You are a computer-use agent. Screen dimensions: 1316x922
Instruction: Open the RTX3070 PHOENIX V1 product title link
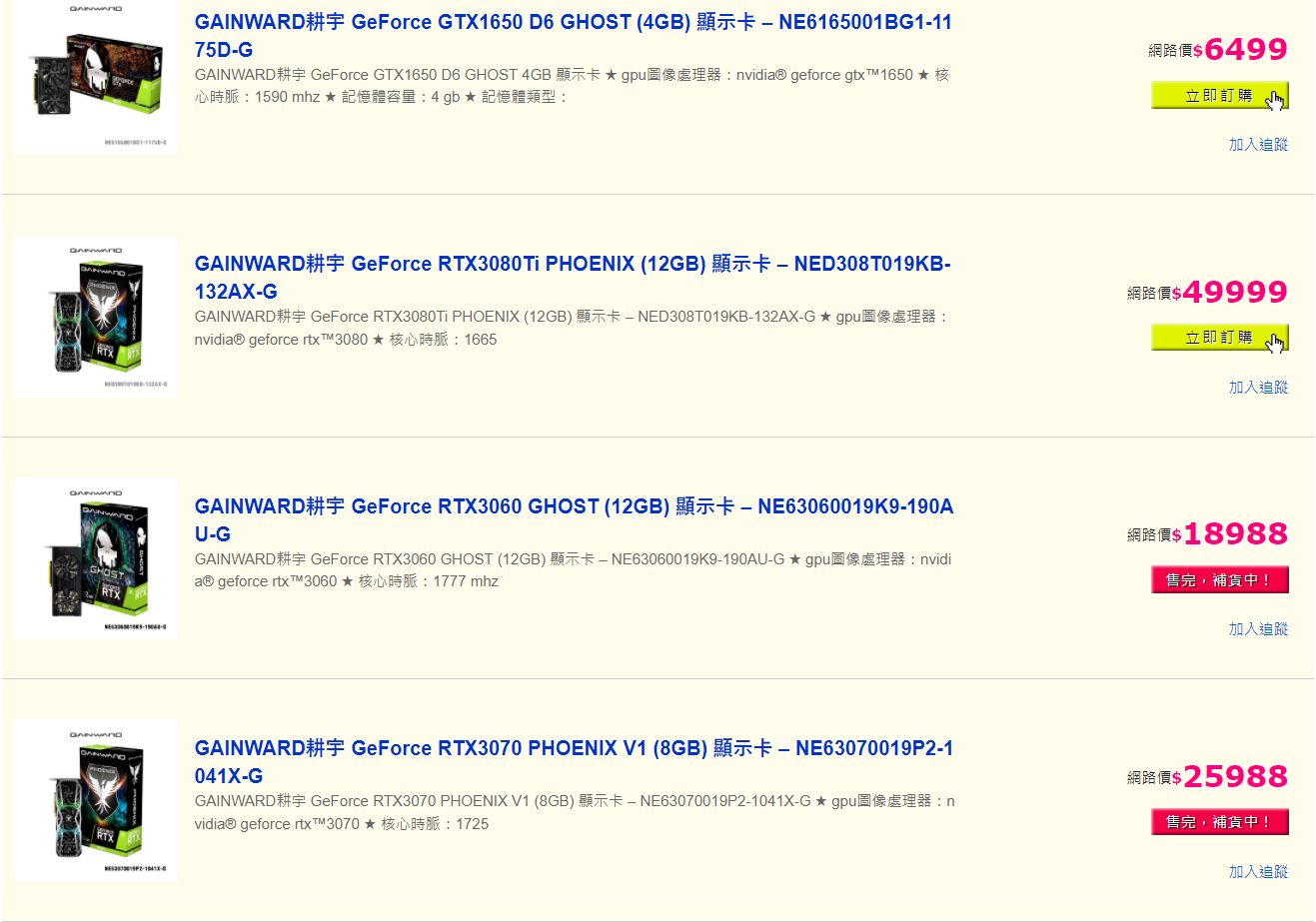click(x=575, y=762)
